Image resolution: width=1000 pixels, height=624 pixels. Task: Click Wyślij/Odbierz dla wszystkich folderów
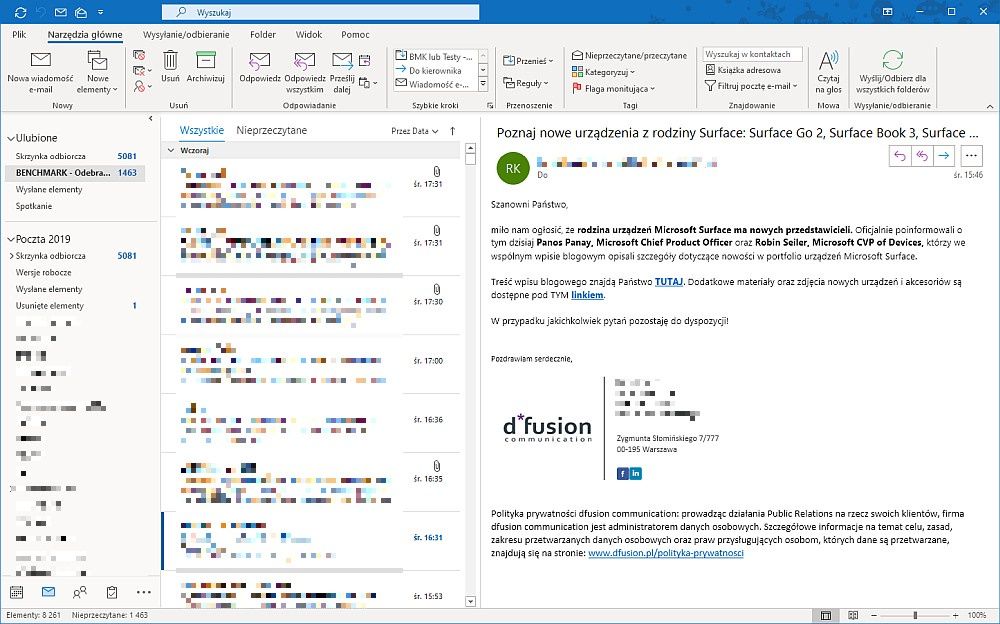coord(892,71)
